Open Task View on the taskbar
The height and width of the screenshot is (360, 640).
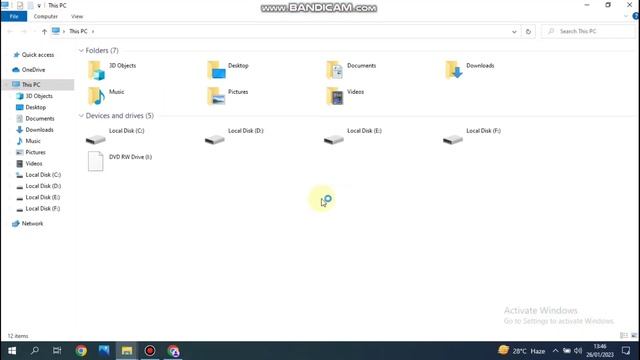pyautogui.click(x=57, y=351)
